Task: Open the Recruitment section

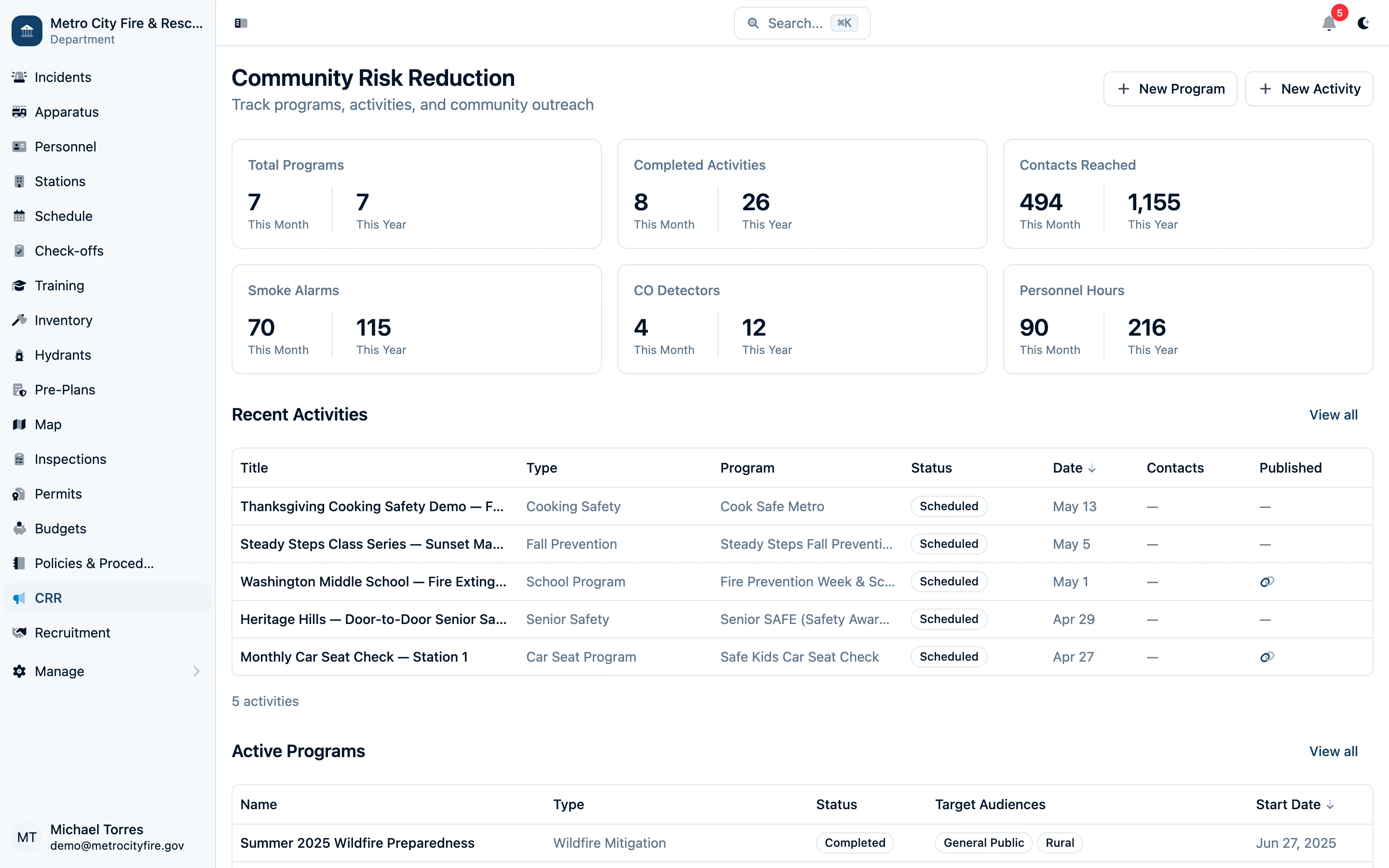Action: point(72,633)
